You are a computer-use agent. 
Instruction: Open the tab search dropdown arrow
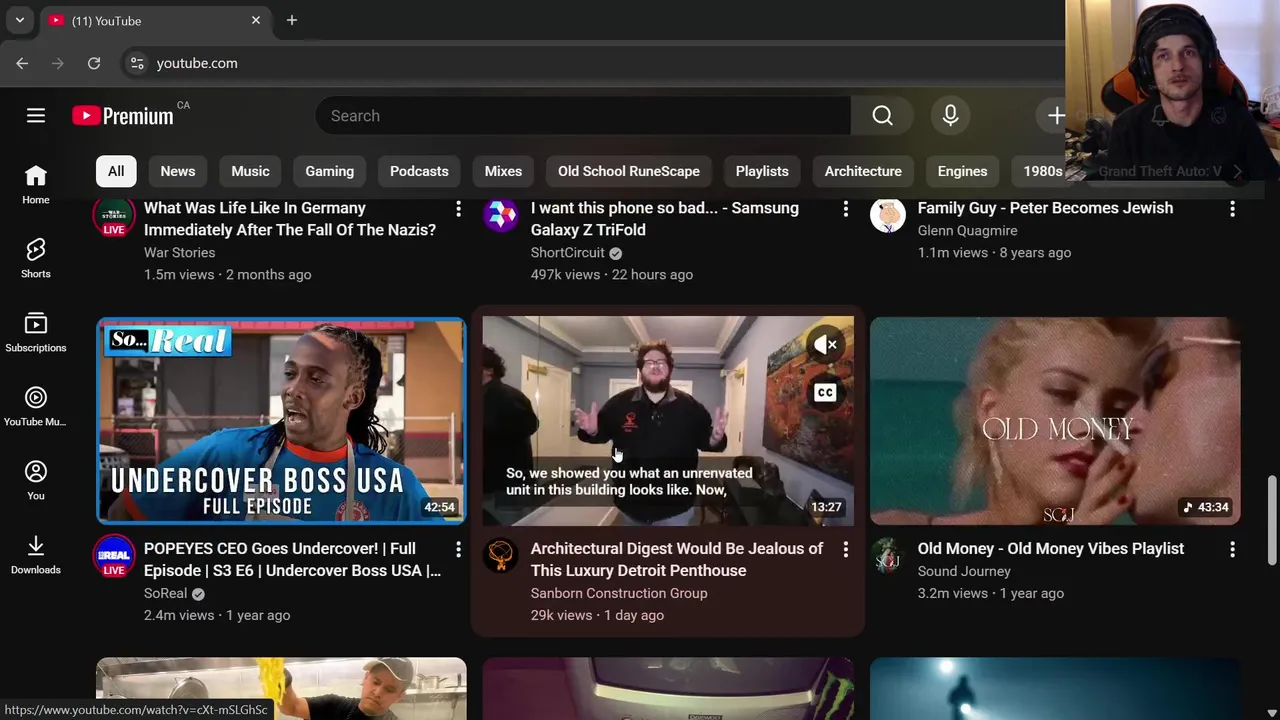click(x=19, y=20)
